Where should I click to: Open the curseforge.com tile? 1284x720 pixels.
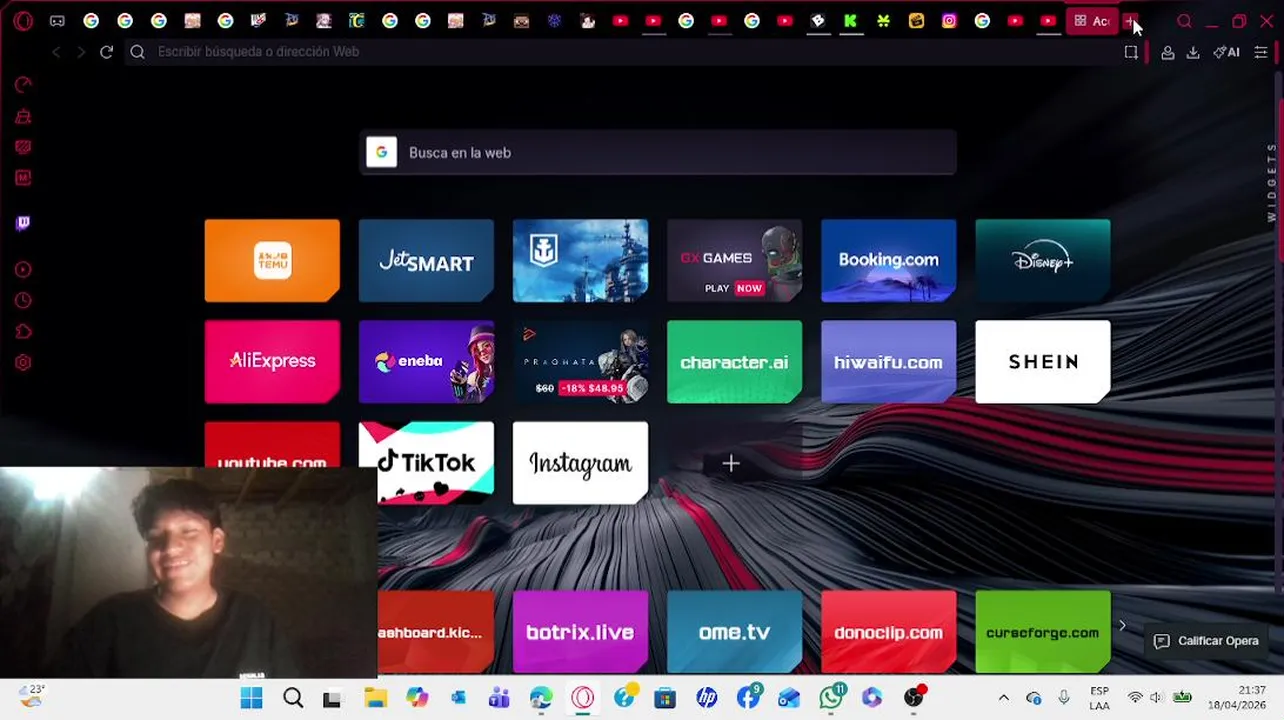[x=1042, y=632]
